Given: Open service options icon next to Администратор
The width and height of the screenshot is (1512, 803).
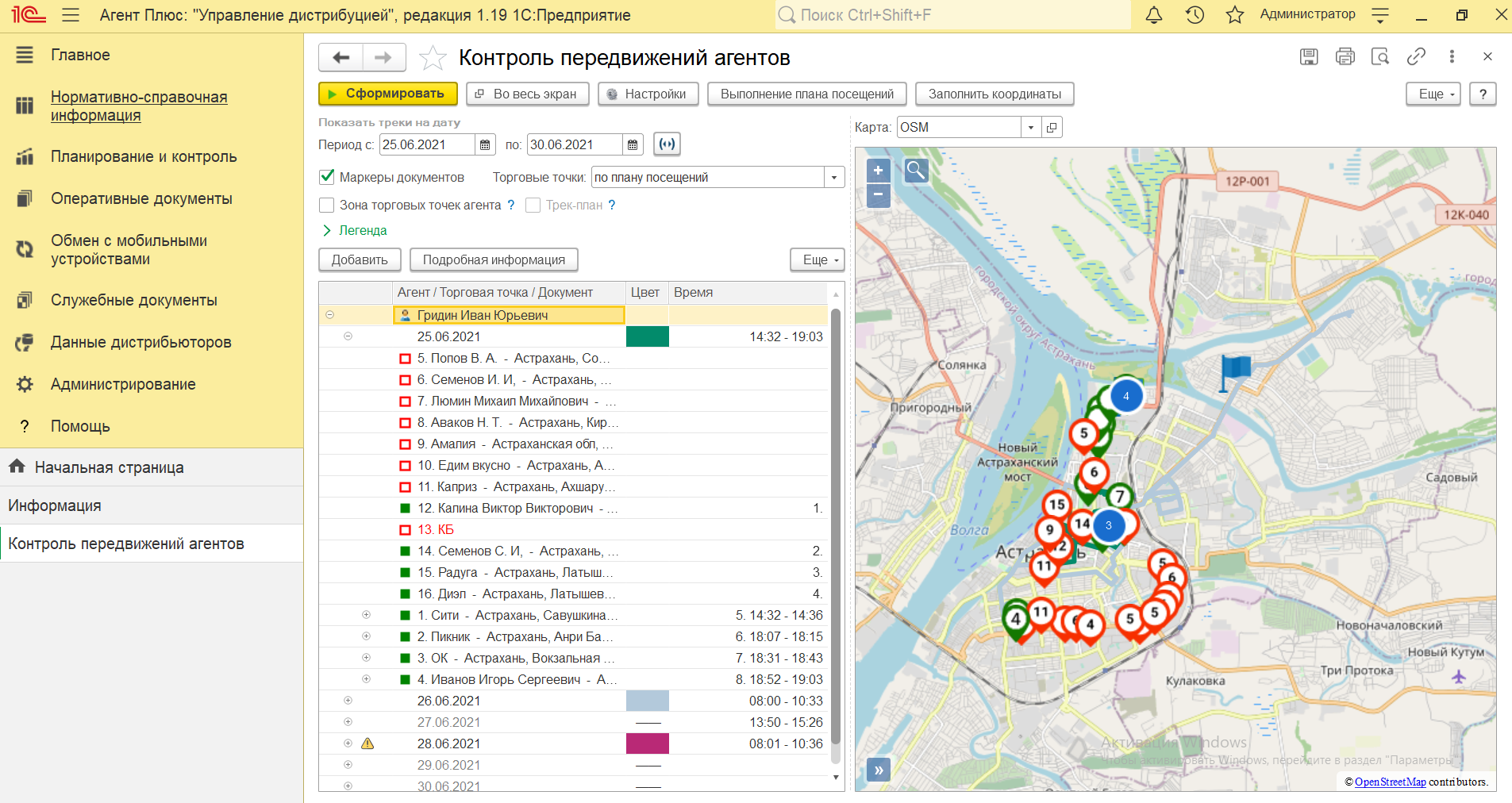Looking at the screenshot, I should point(1380,15).
